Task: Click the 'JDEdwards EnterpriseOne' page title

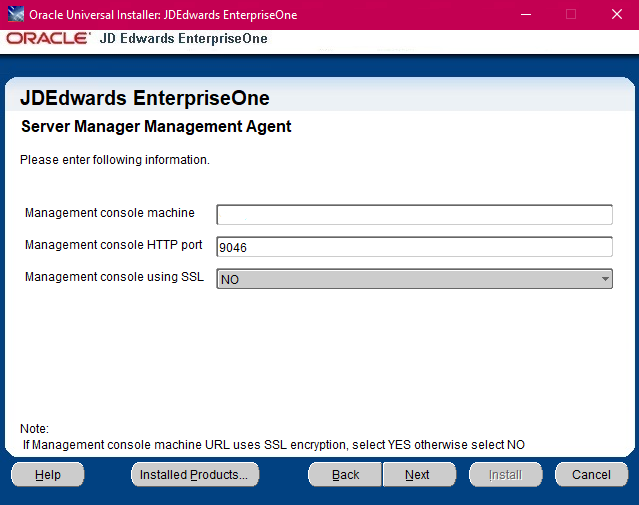Action: click(x=145, y=98)
